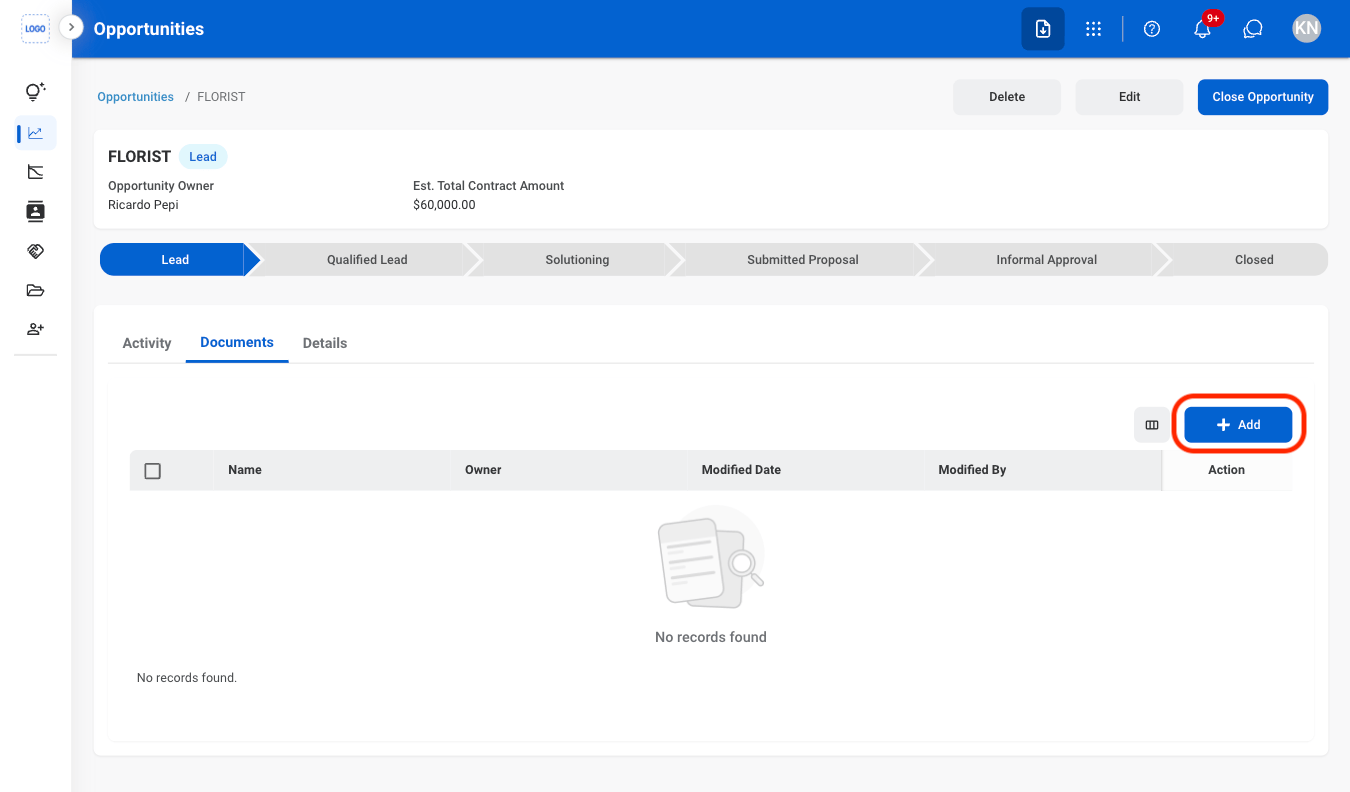The height and width of the screenshot is (792, 1350).
Task: Open the contacts card sidebar icon
Action: (x=36, y=211)
